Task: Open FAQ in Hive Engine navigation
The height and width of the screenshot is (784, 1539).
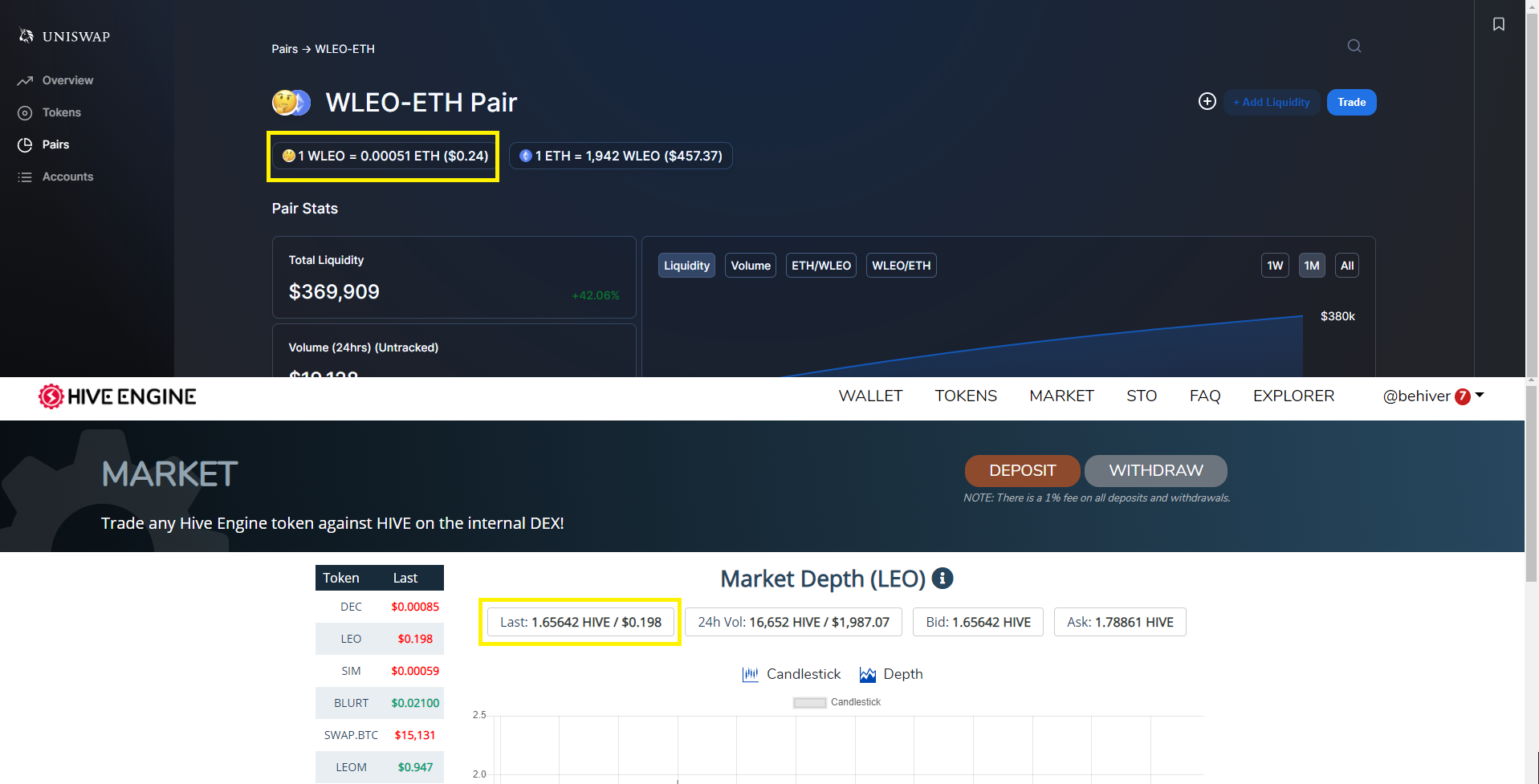Action: click(x=1205, y=396)
